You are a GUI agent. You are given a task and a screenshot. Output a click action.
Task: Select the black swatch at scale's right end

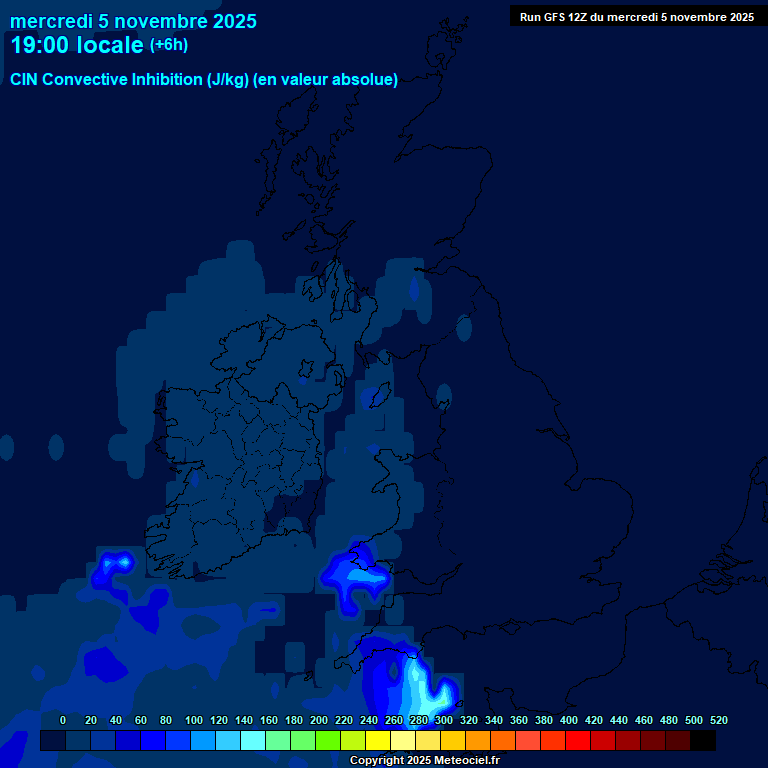702,741
